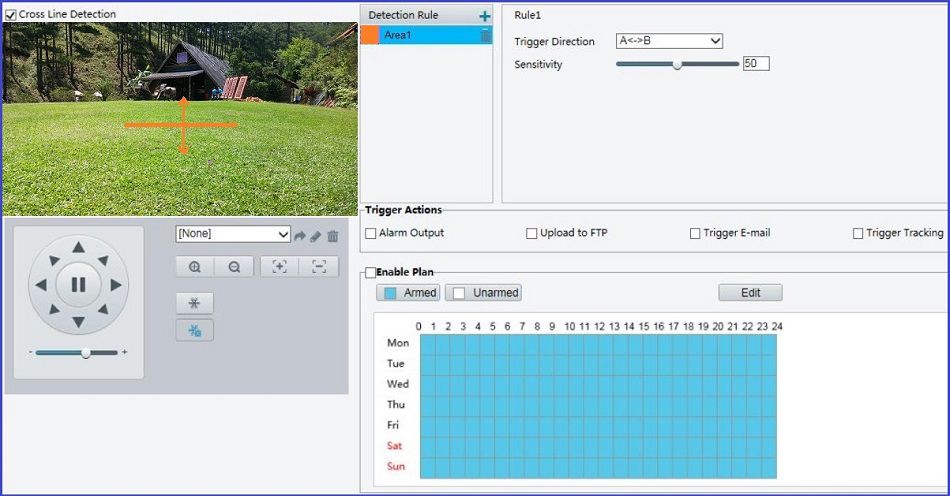950x496 pixels.
Task: Pan camera left with PTZ arrow
Action: (41, 285)
